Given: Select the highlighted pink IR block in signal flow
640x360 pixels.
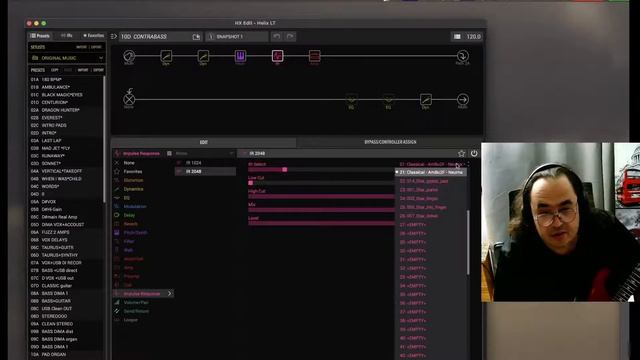Looking at the screenshot, I should pyautogui.click(x=278, y=56).
